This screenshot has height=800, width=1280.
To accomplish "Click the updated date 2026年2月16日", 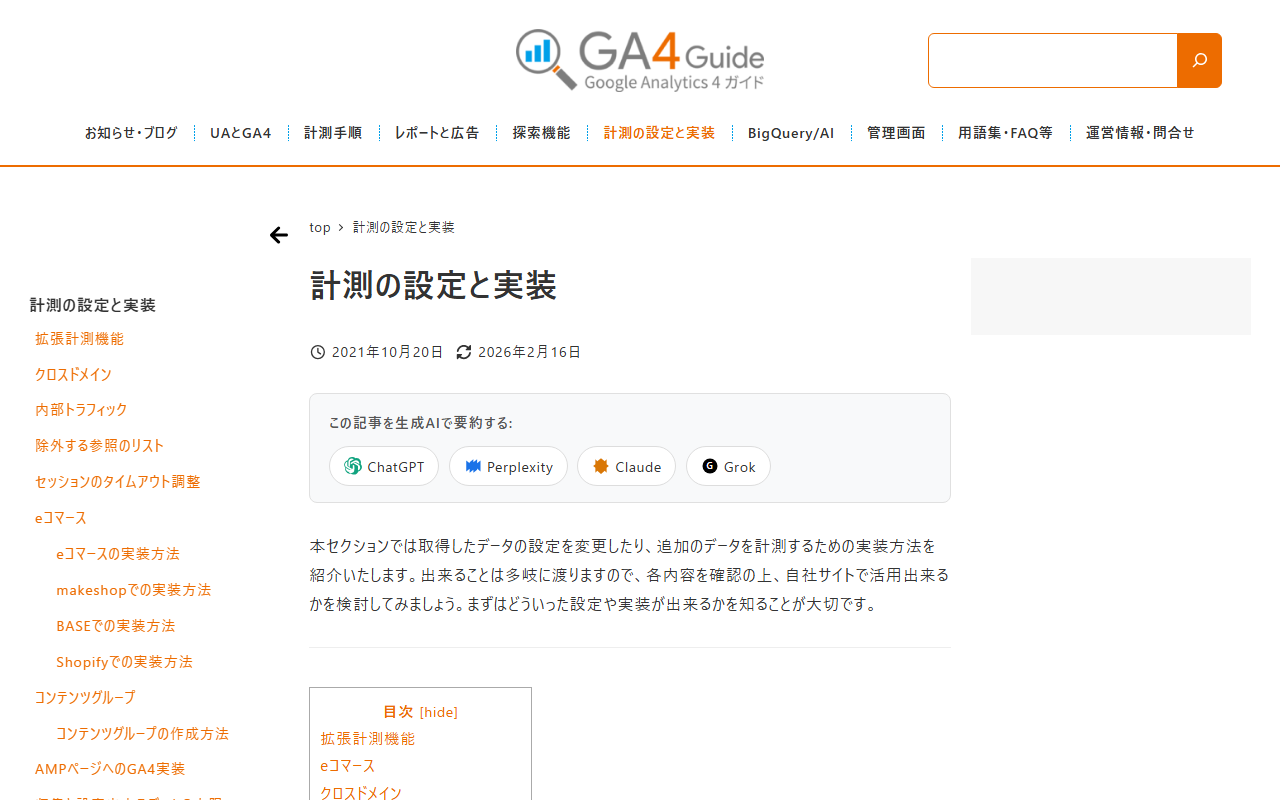I will [529, 352].
